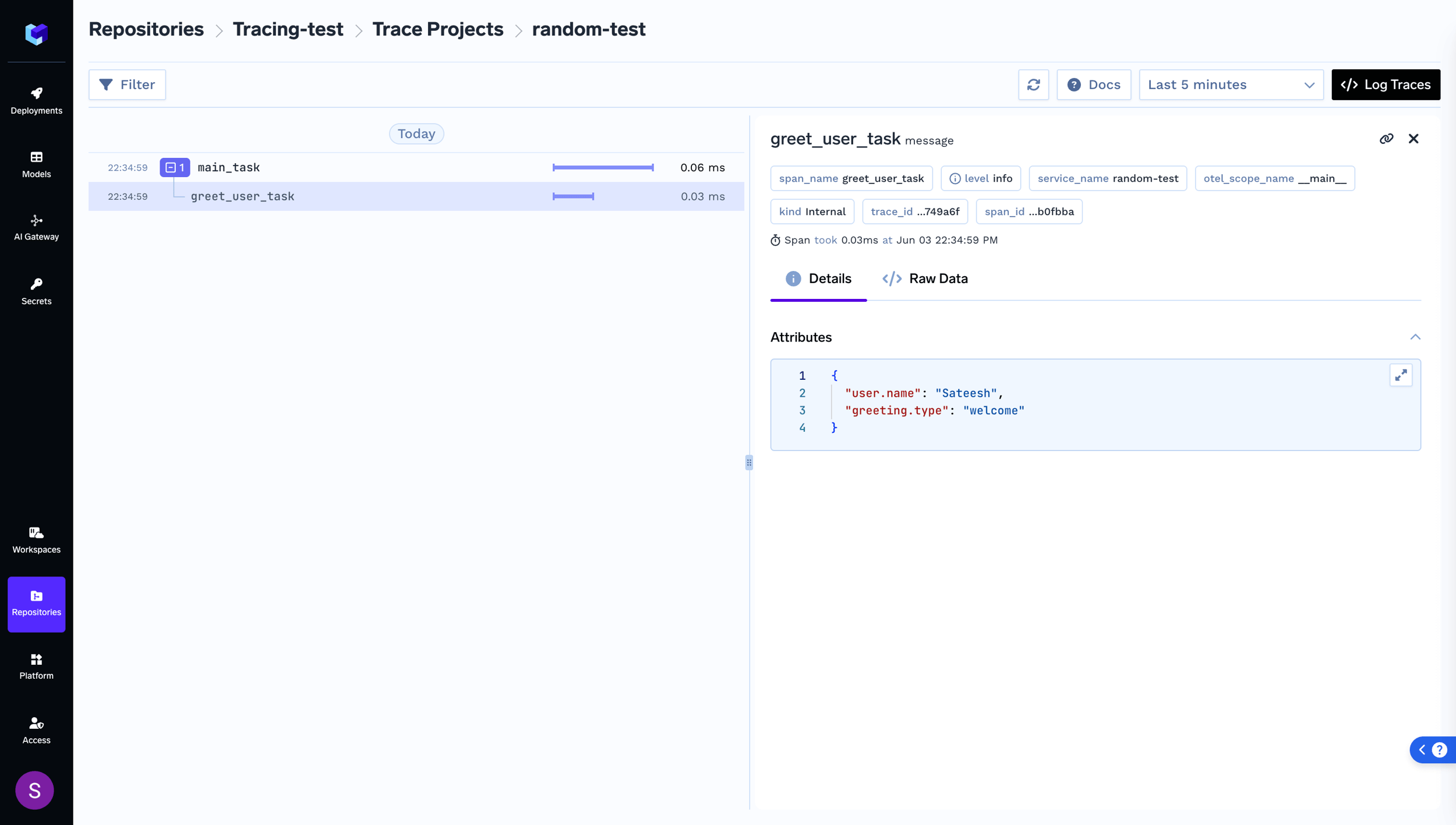The width and height of the screenshot is (1456, 825).
Task: Open AI Gateway in the sidebar
Action: 36,228
